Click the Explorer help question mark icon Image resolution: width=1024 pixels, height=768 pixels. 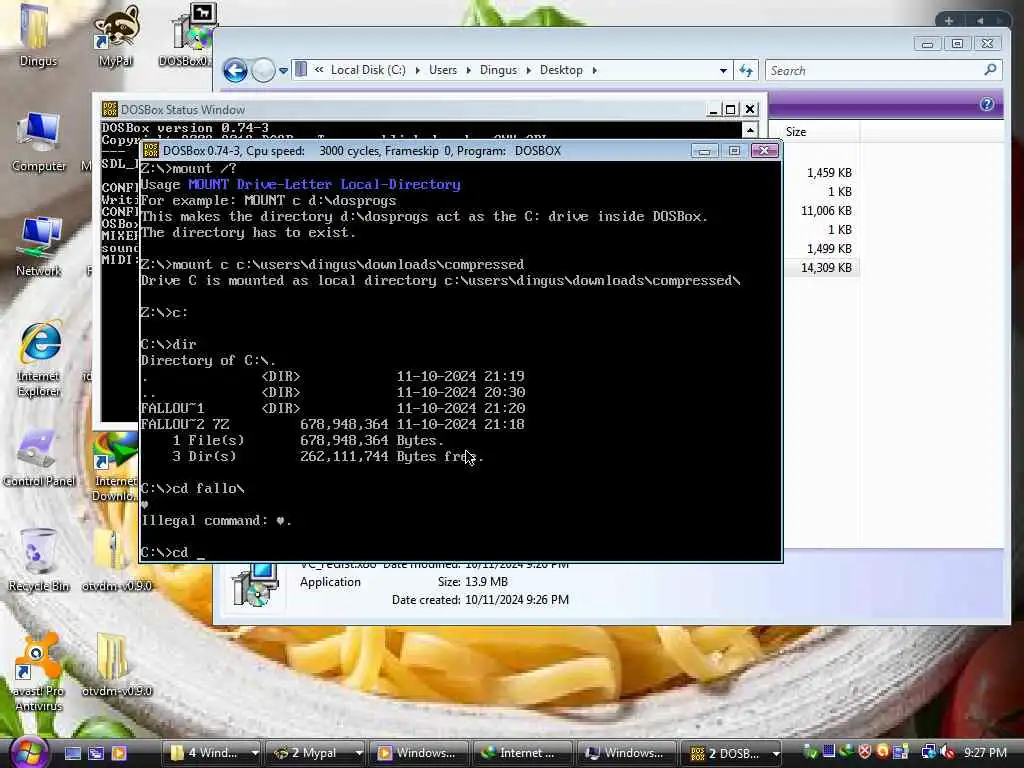pos(987,104)
